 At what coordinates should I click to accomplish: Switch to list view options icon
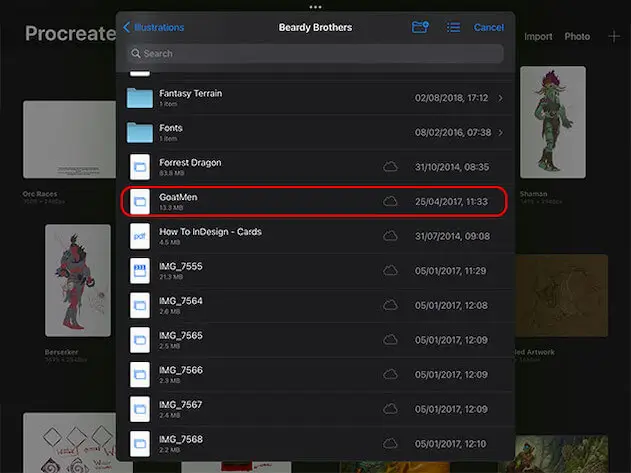(x=453, y=27)
